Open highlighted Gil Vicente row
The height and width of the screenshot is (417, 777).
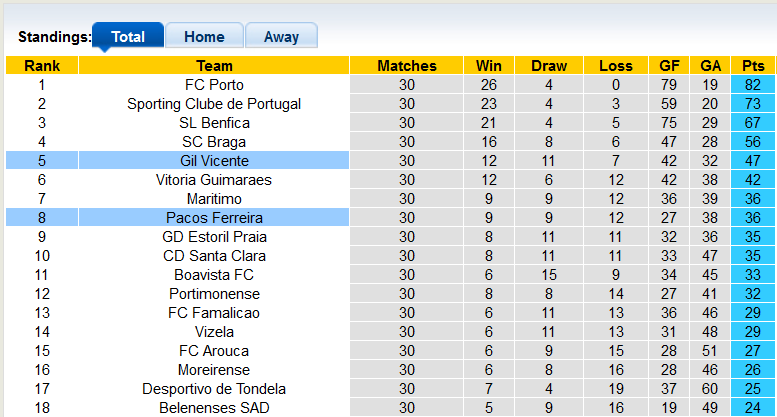coord(214,161)
